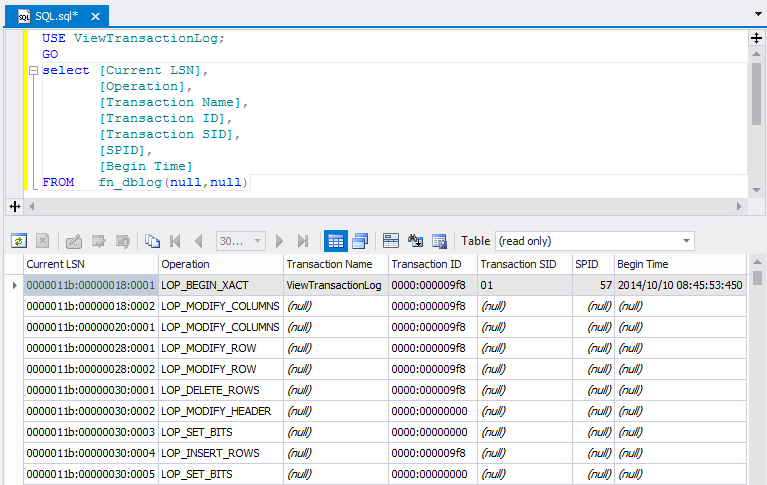Click the editor vertical scrollbar down arrow
This screenshot has width=767, height=485.
pyautogui.click(x=756, y=190)
